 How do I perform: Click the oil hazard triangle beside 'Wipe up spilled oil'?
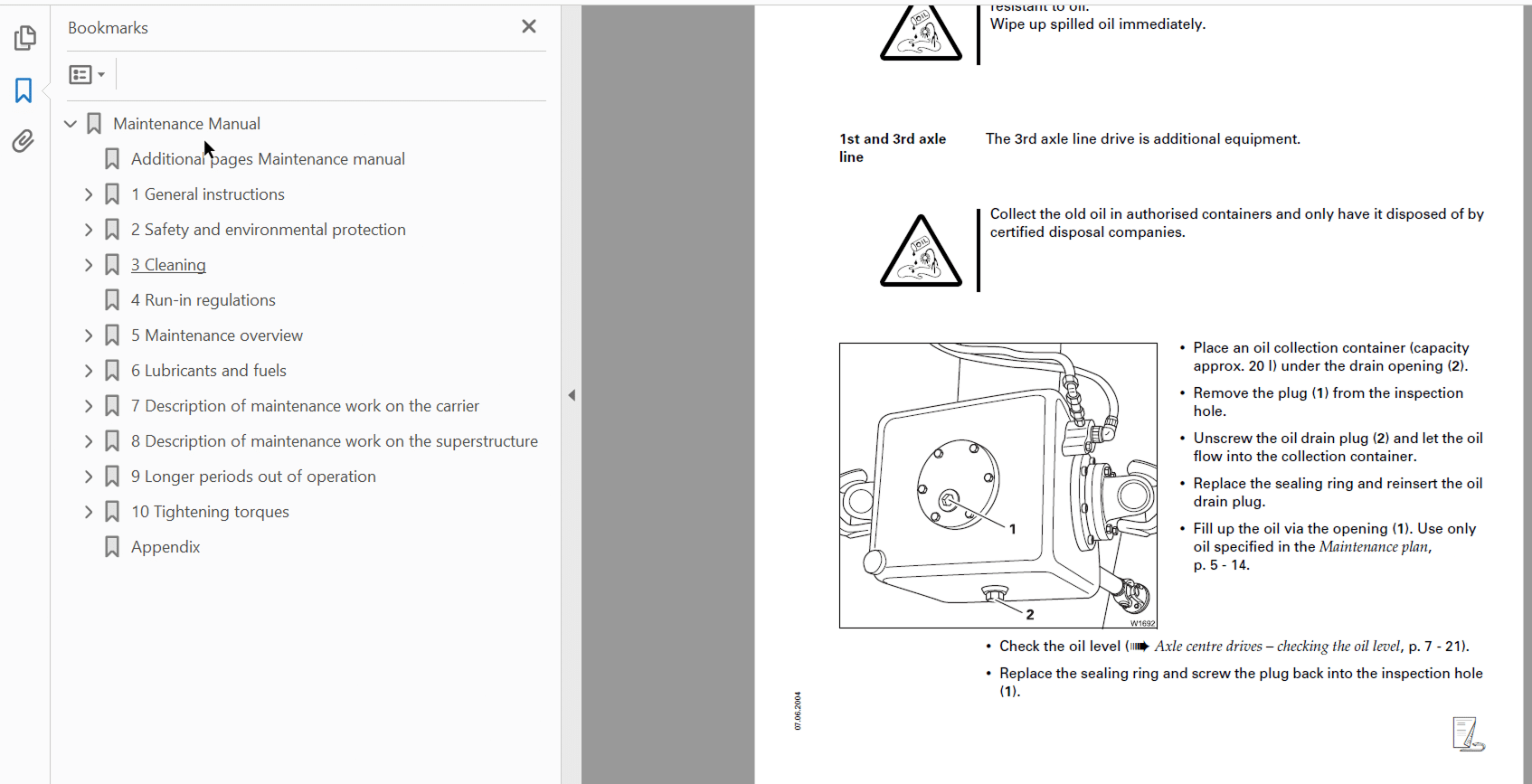tap(921, 33)
